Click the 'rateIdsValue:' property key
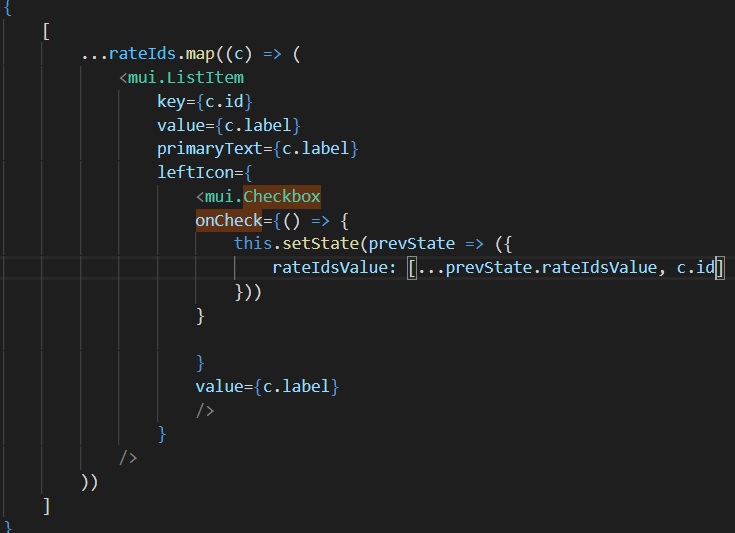This screenshot has height=533, width=735. coord(335,268)
